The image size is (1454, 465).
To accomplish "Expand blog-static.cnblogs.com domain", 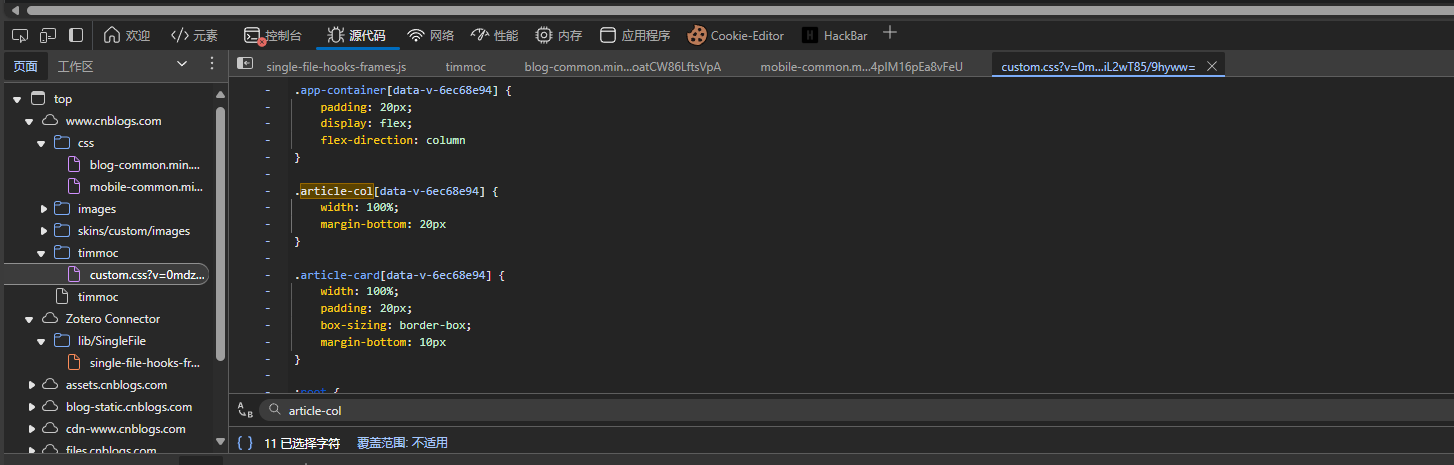I will tap(31, 407).
